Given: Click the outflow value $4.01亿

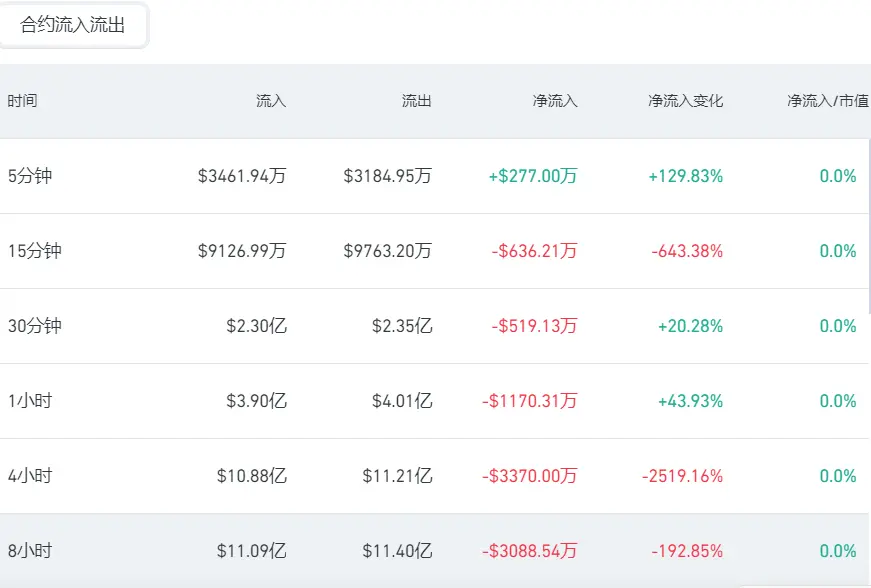Looking at the screenshot, I should 402,401.
